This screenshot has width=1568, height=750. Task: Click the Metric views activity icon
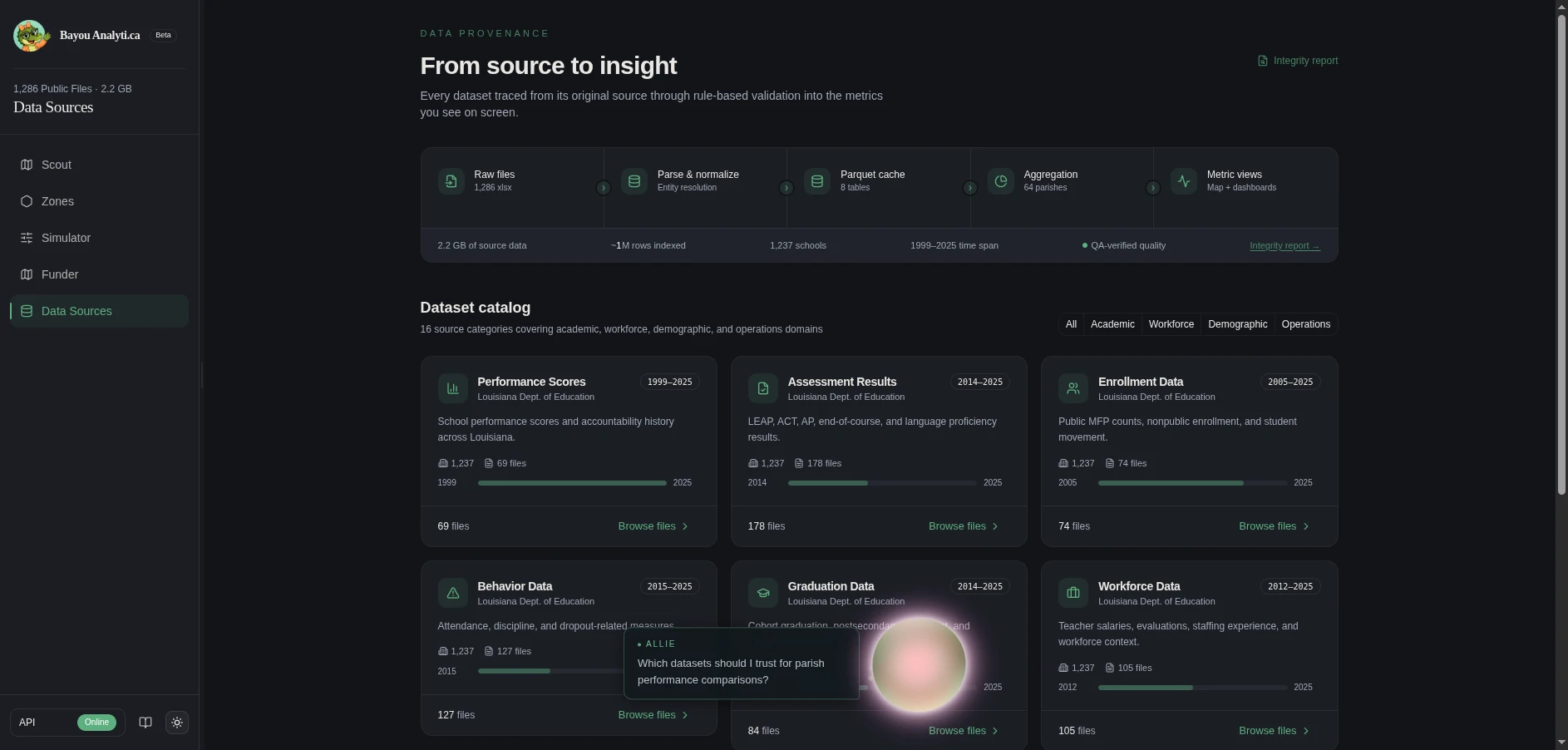pos(1184,181)
